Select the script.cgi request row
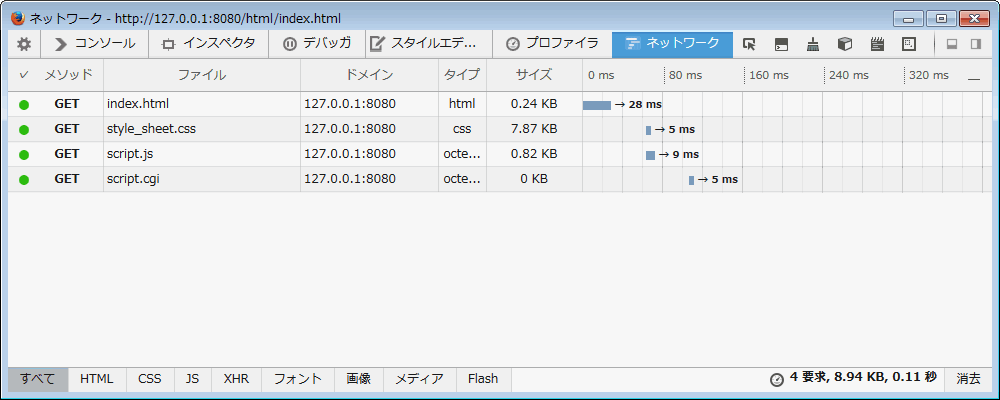Image resolution: width=1000 pixels, height=400 pixels. coord(200,179)
